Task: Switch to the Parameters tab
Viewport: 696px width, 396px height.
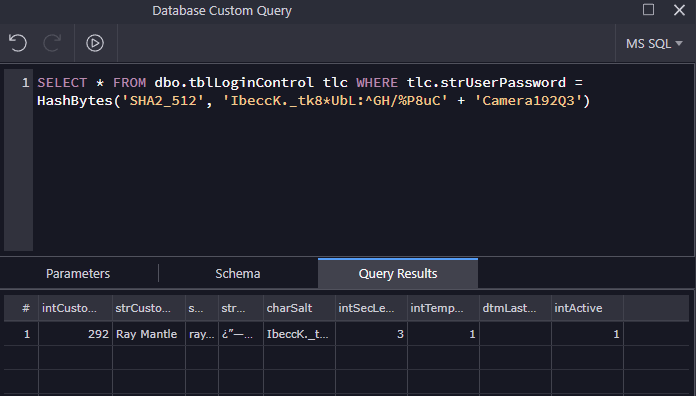Action: [x=78, y=273]
